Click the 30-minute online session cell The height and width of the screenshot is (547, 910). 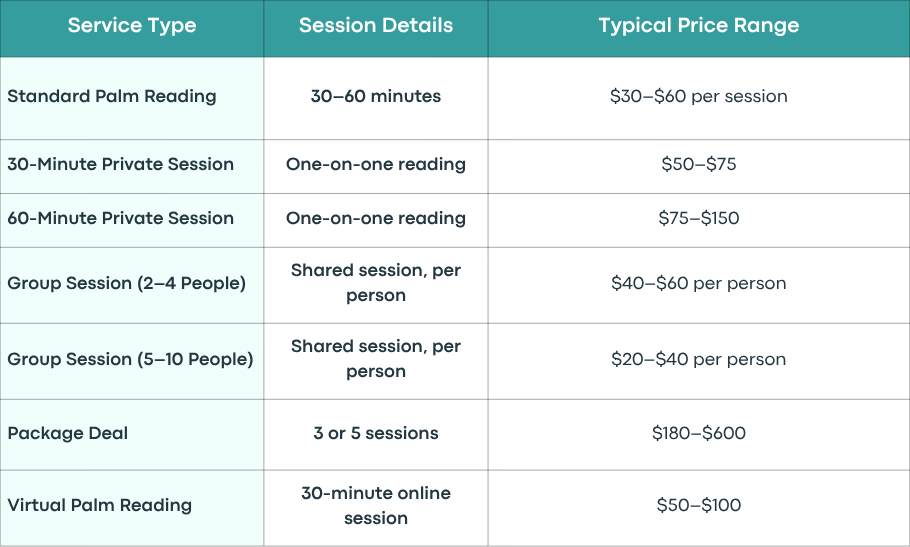click(375, 508)
